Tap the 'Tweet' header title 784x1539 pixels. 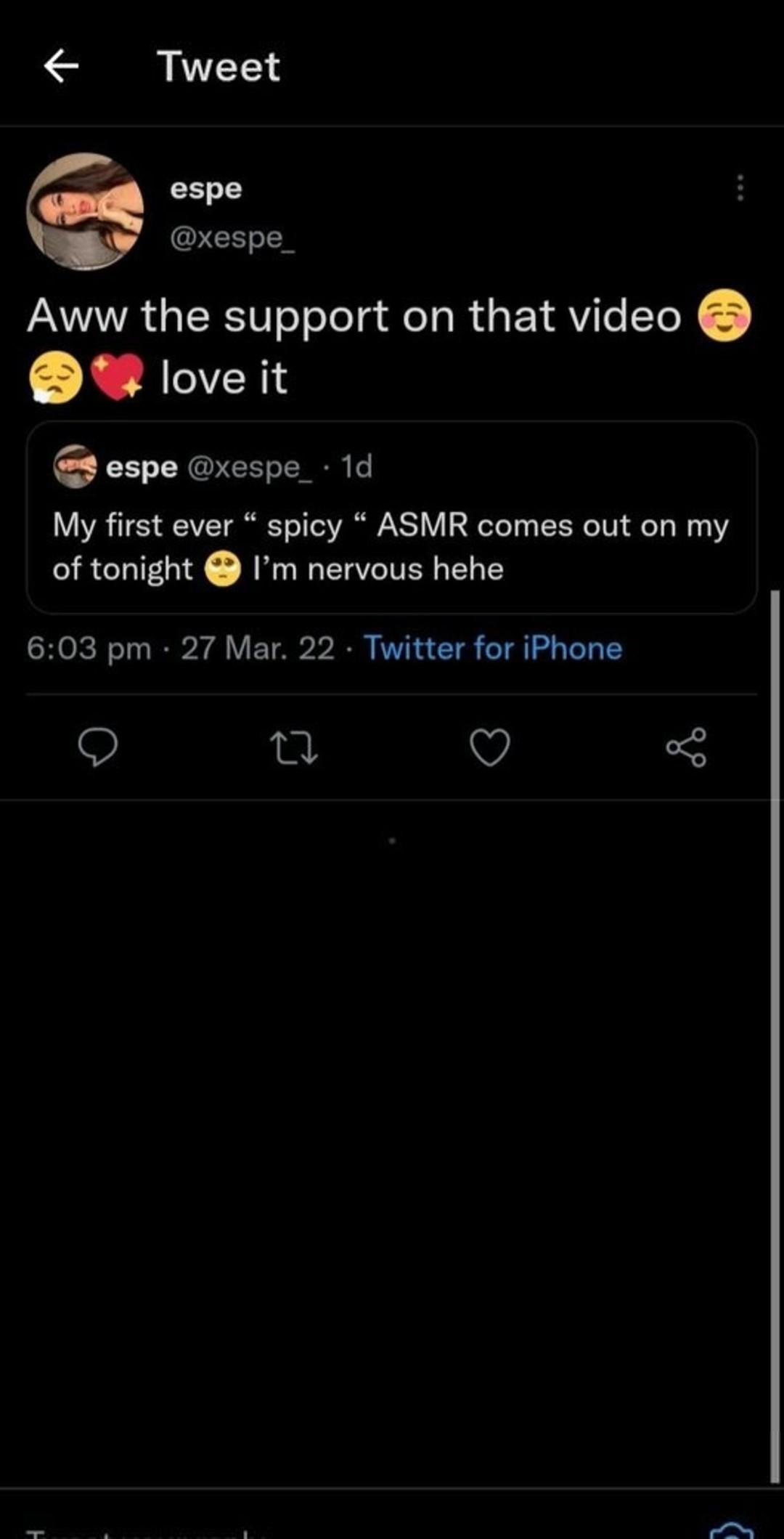[219, 67]
